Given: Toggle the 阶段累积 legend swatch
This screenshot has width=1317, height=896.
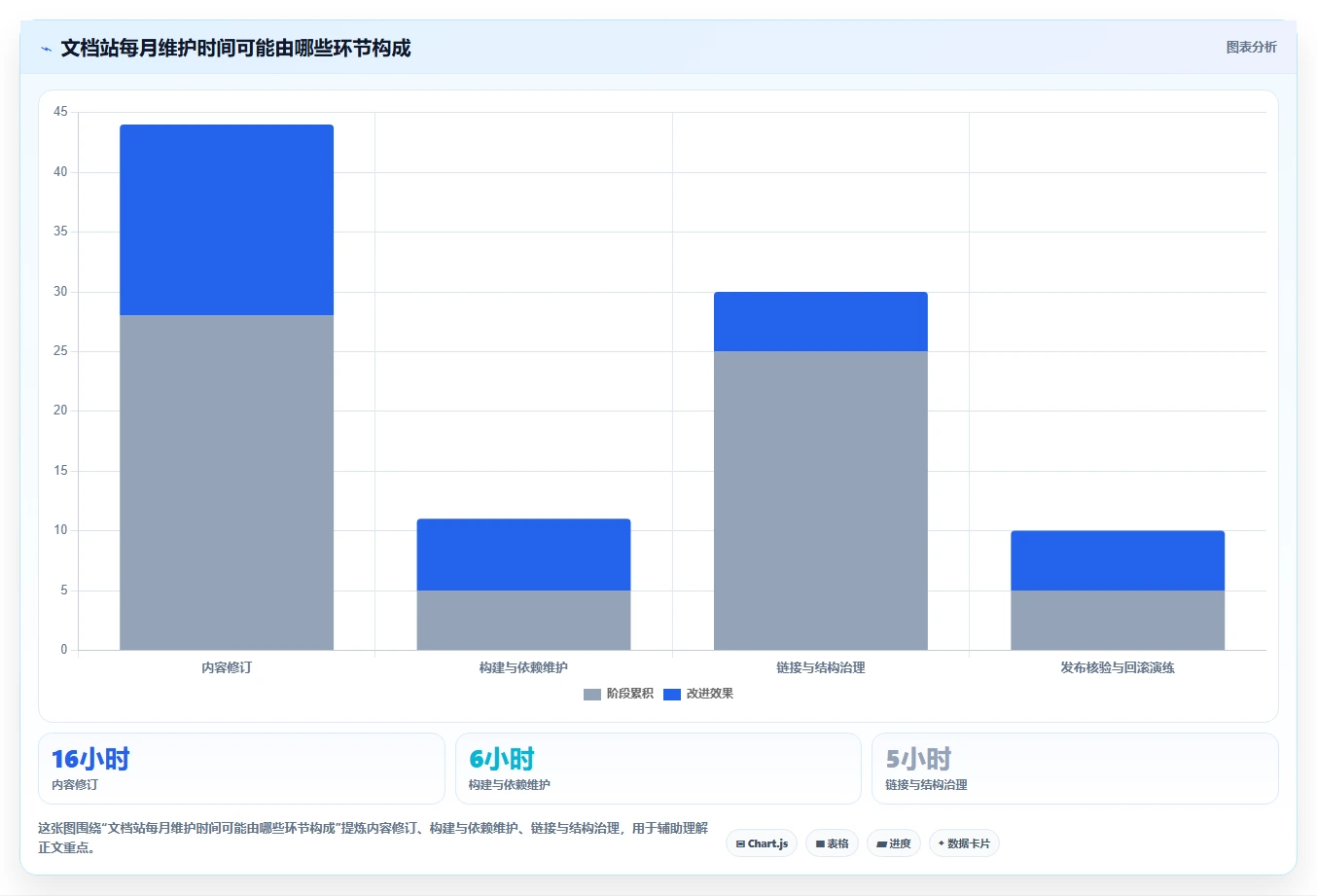Looking at the screenshot, I should click(x=591, y=694).
